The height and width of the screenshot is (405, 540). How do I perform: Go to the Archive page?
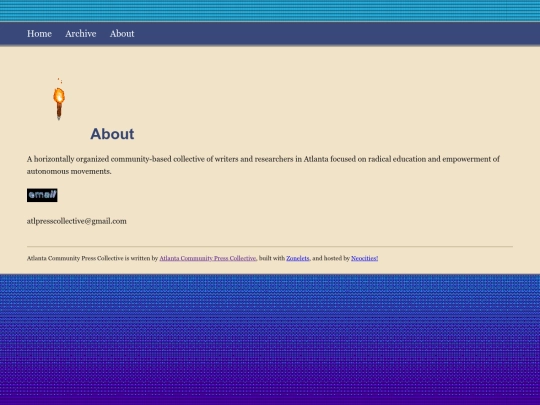click(x=81, y=34)
